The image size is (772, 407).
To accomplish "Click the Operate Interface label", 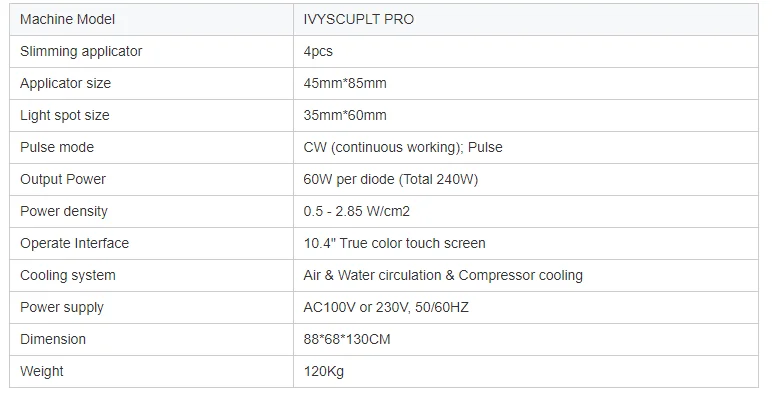I will click(74, 243).
